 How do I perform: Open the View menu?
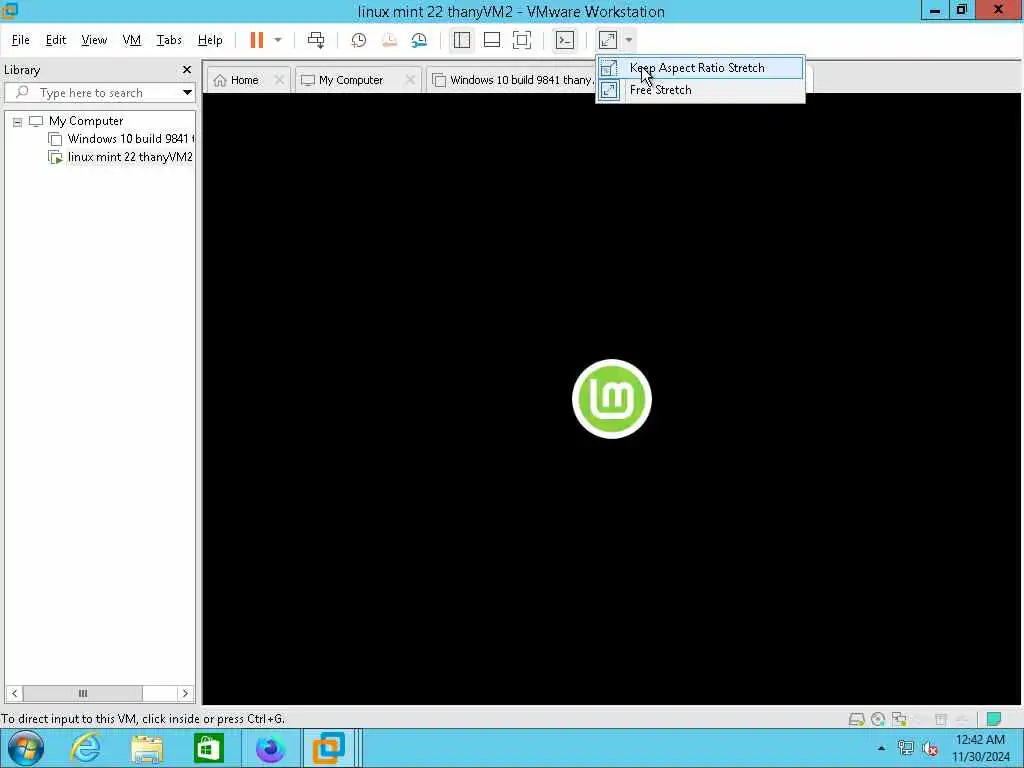tap(94, 40)
